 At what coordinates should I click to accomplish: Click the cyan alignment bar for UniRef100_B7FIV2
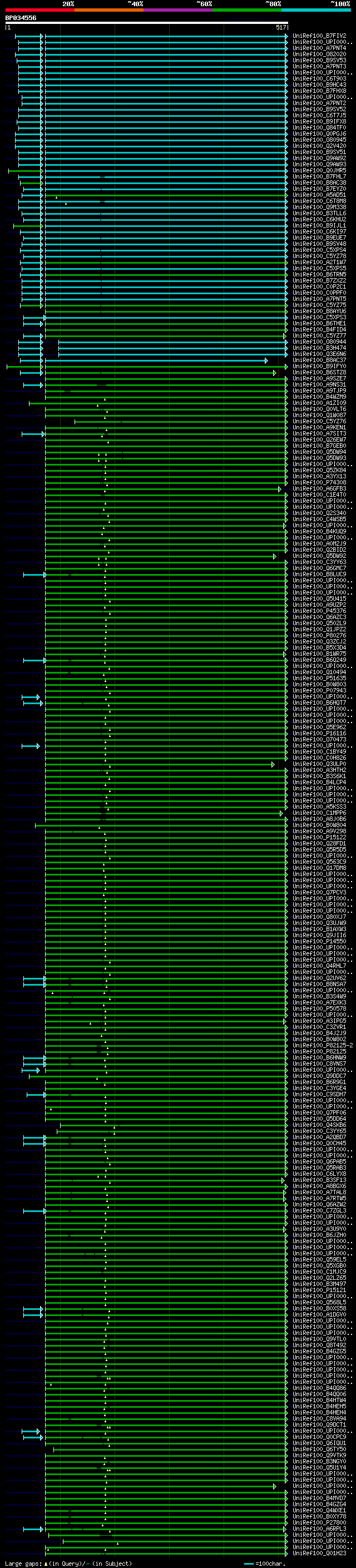coord(166,36)
